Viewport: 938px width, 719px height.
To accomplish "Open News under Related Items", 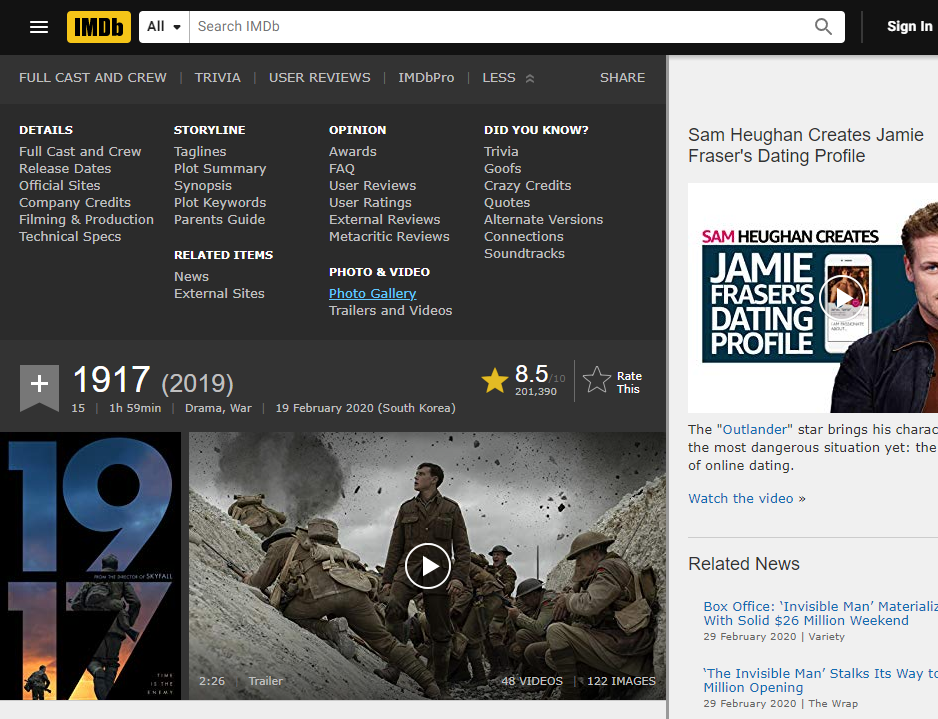I will (191, 276).
